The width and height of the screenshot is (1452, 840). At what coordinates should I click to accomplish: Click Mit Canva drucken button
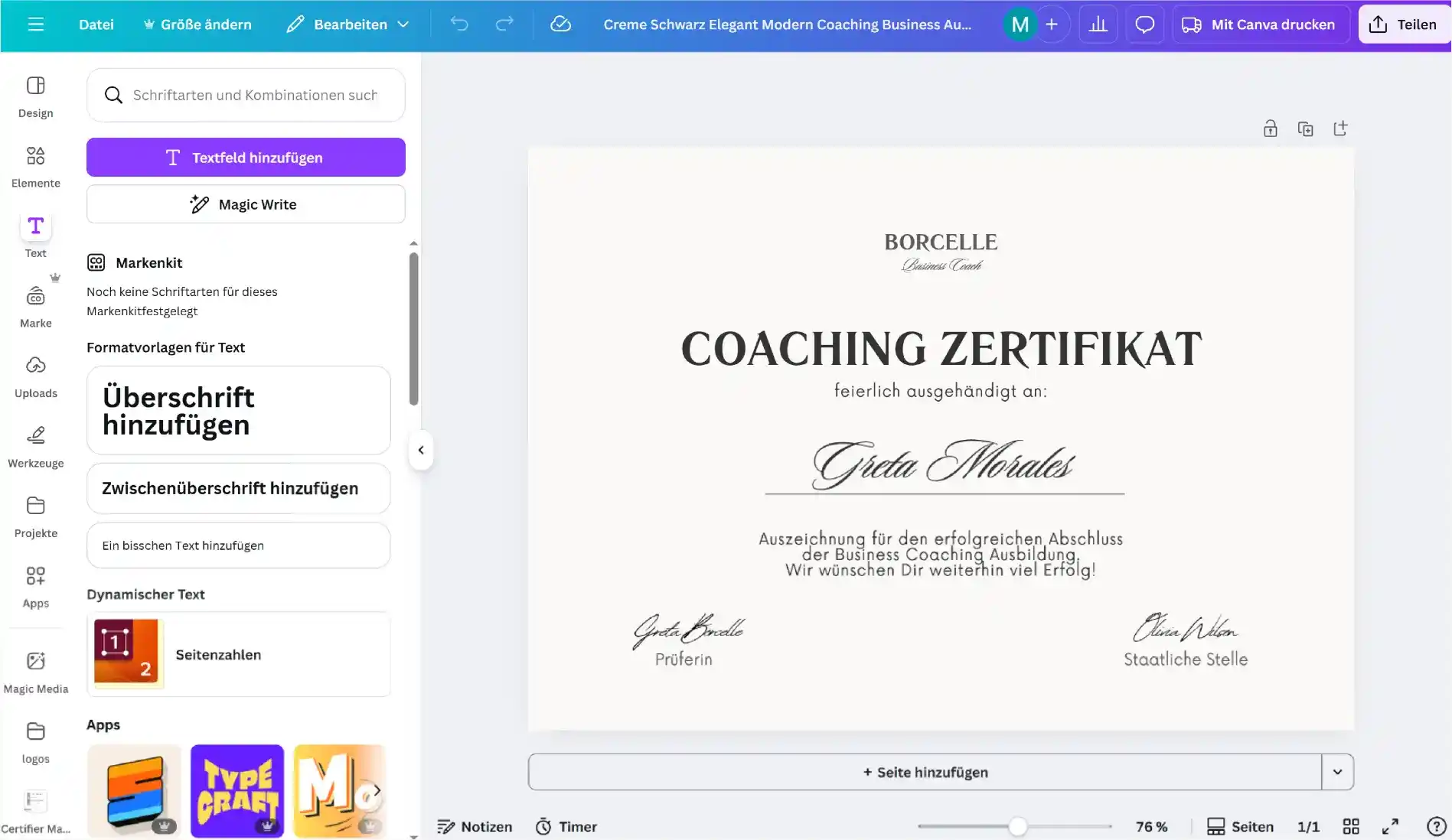click(x=1260, y=24)
